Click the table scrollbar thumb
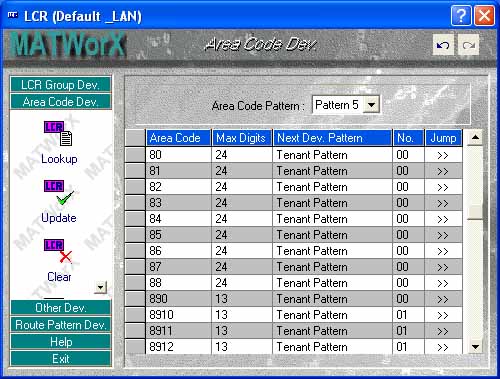The width and height of the screenshot is (500, 379). (x=475, y=212)
